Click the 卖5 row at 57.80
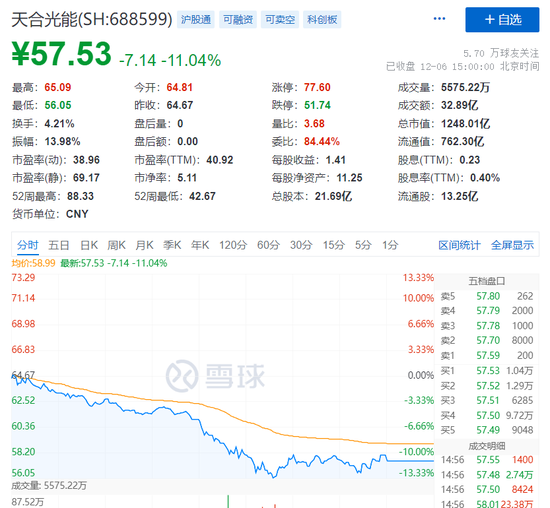The height and width of the screenshot is (508, 550). (x=487, y=296)
